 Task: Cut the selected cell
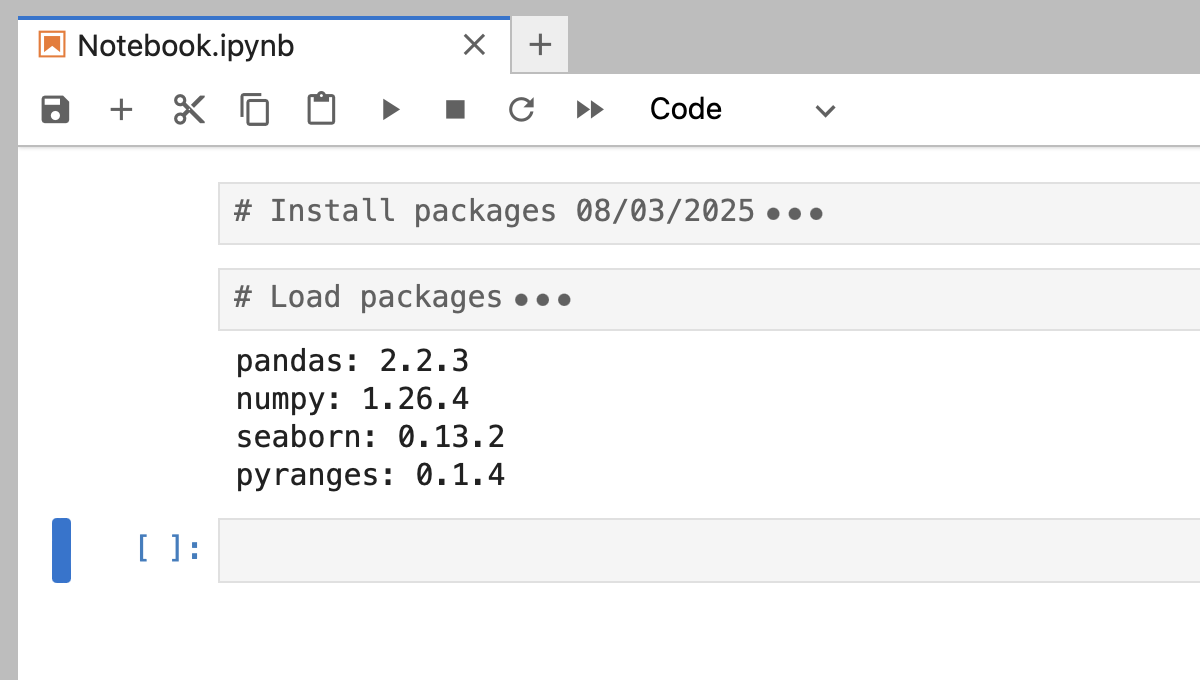188,110
